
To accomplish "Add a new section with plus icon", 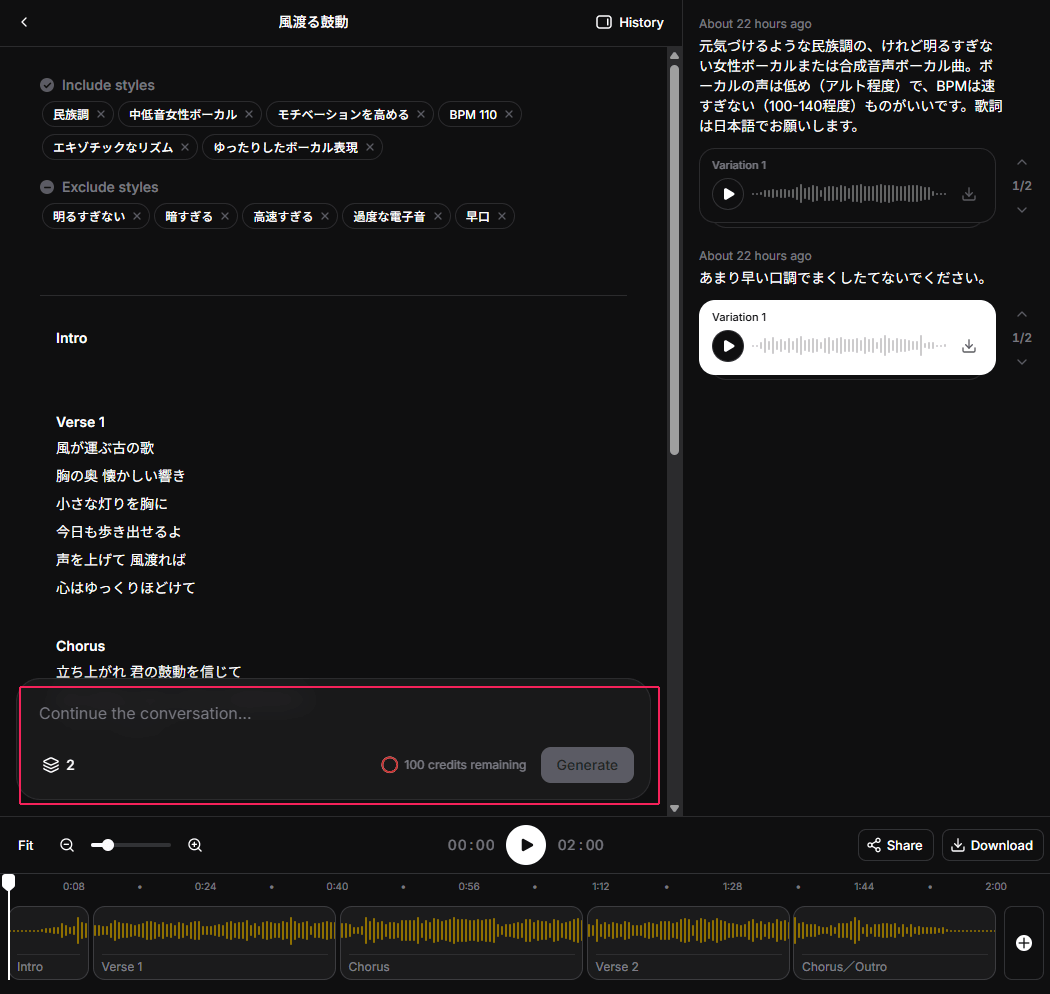I will pyautogui.click(x=1024, y=943).
